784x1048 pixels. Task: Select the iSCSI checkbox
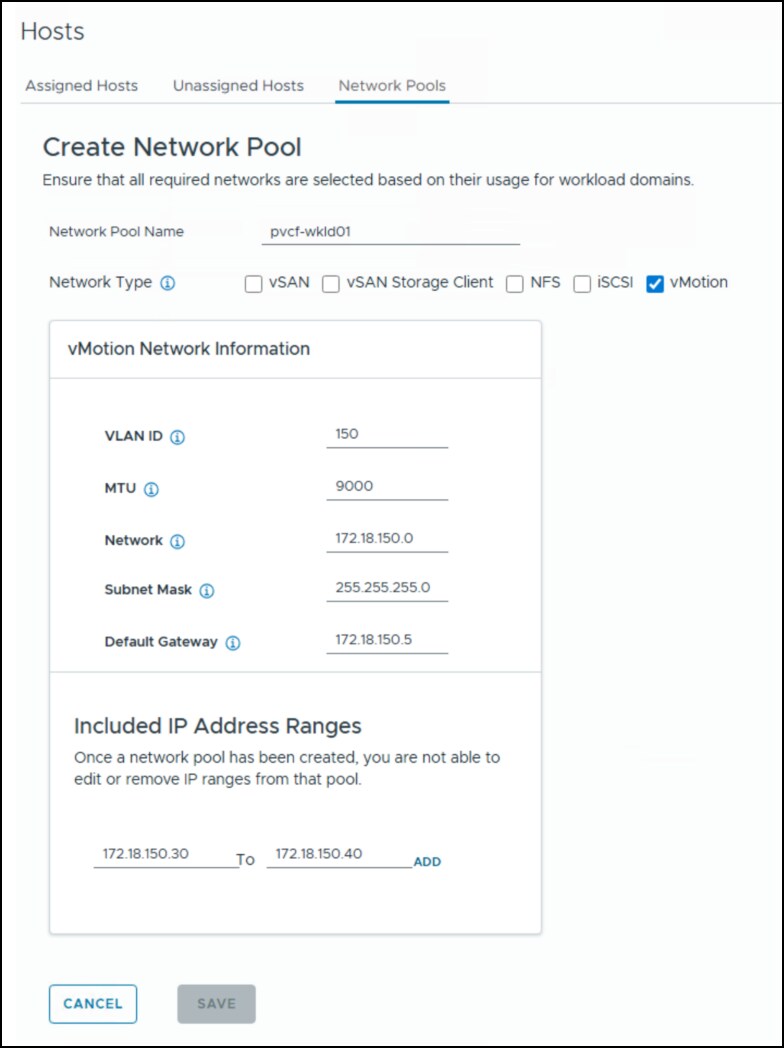coord(582,285)
